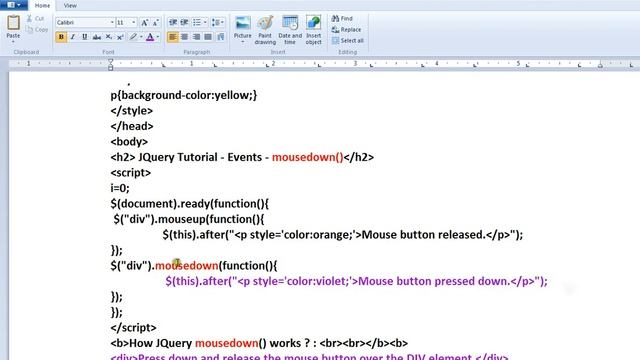Apply the font text color

tap(150, 37)
